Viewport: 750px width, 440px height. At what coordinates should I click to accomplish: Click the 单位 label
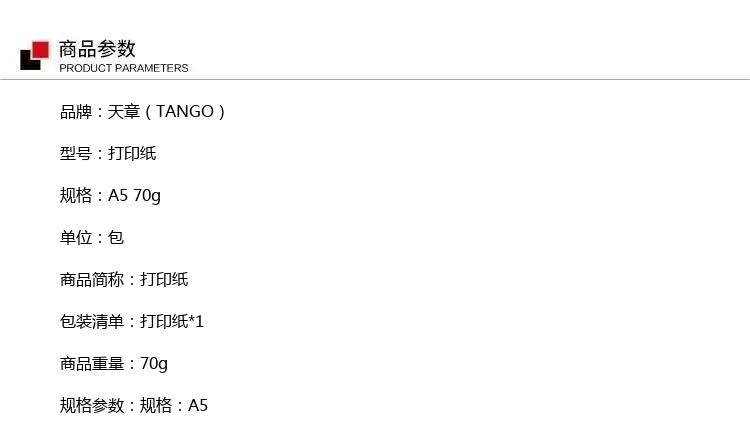pos(76,238)
